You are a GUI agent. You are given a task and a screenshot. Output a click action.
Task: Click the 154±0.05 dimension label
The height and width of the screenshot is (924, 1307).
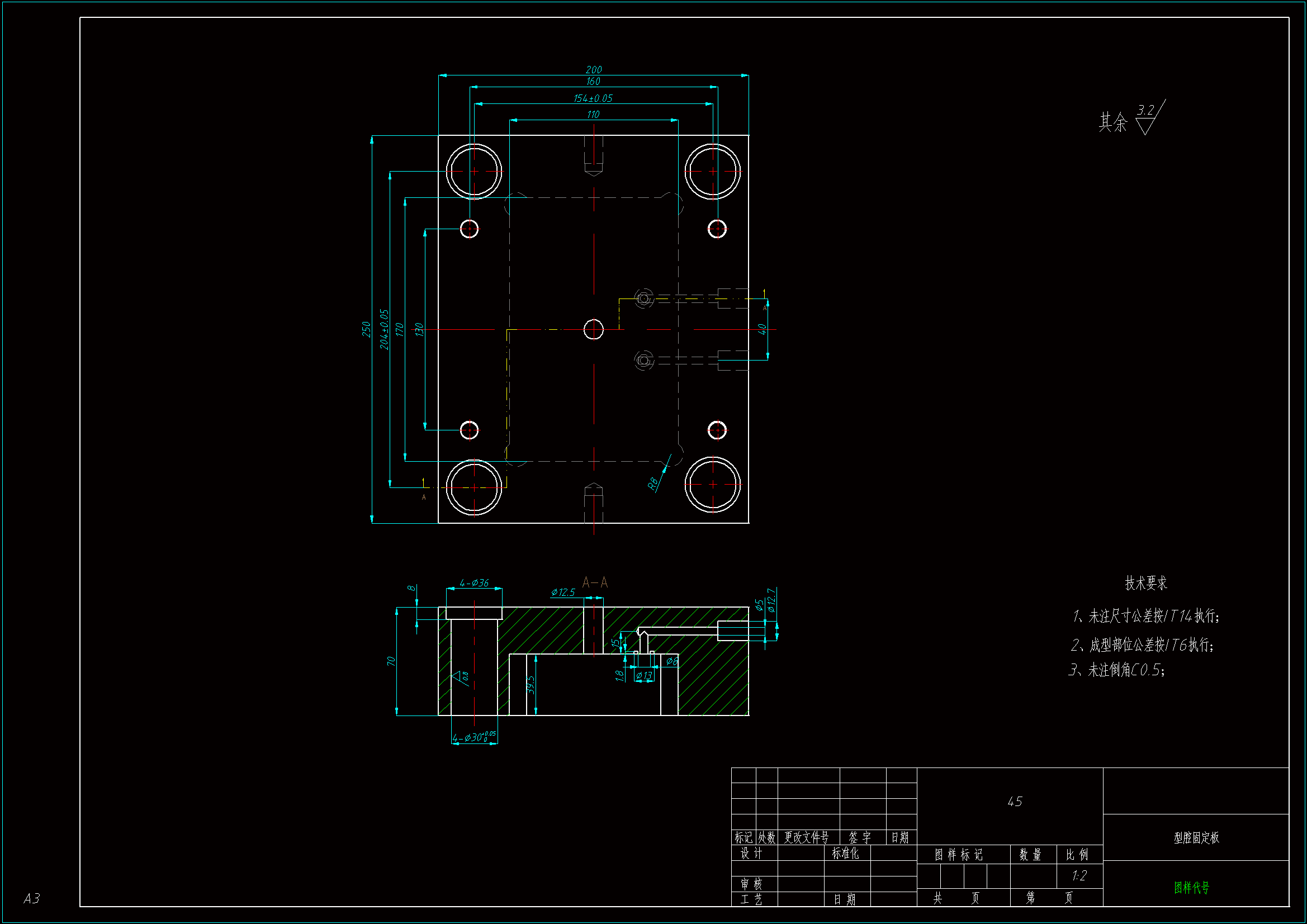pos(593,98)
